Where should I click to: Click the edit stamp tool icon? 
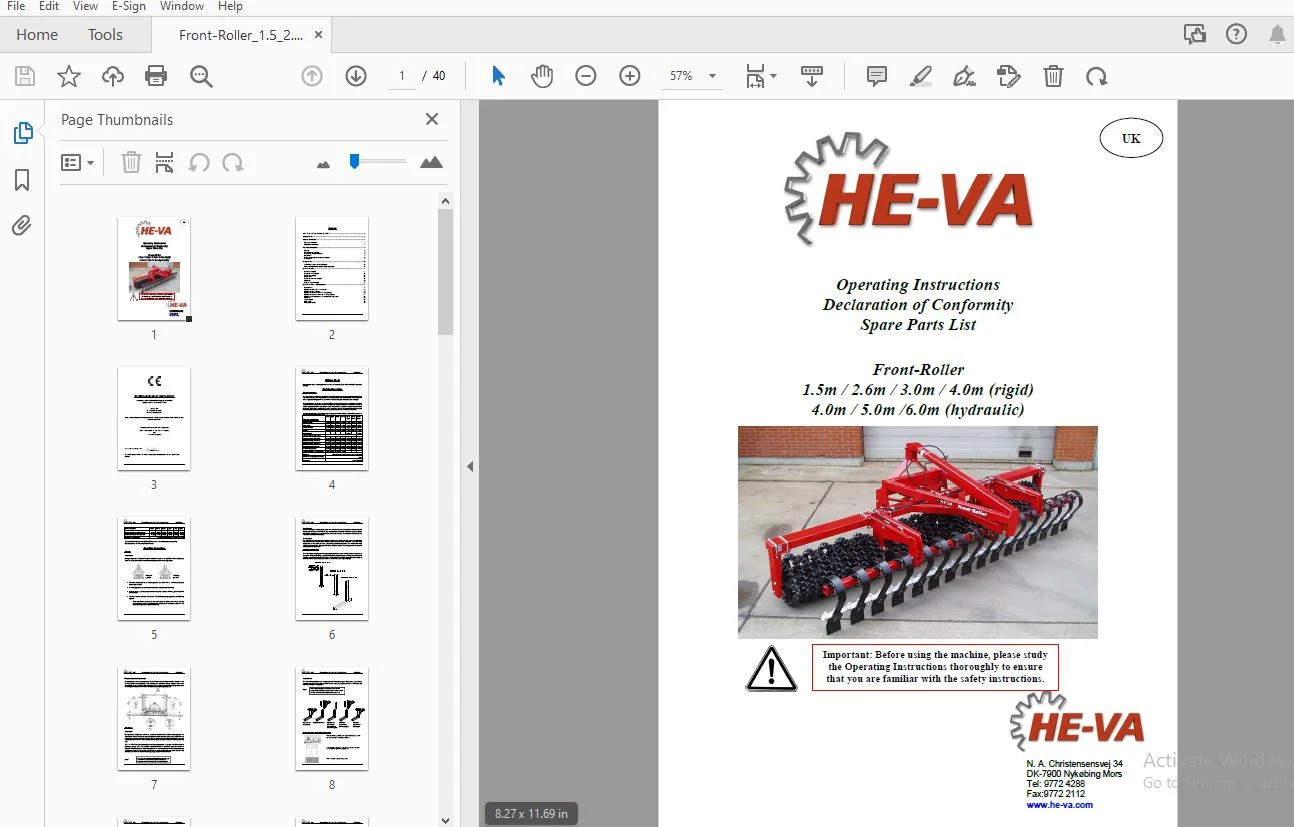click(1009, 76)
